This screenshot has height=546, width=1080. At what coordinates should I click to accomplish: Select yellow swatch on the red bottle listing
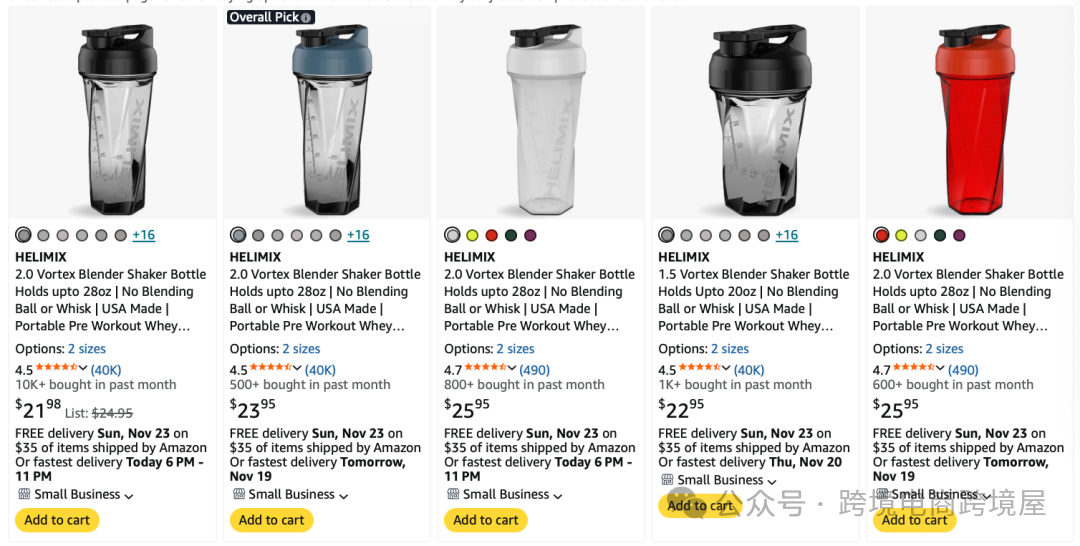click(x=900, y=235)
